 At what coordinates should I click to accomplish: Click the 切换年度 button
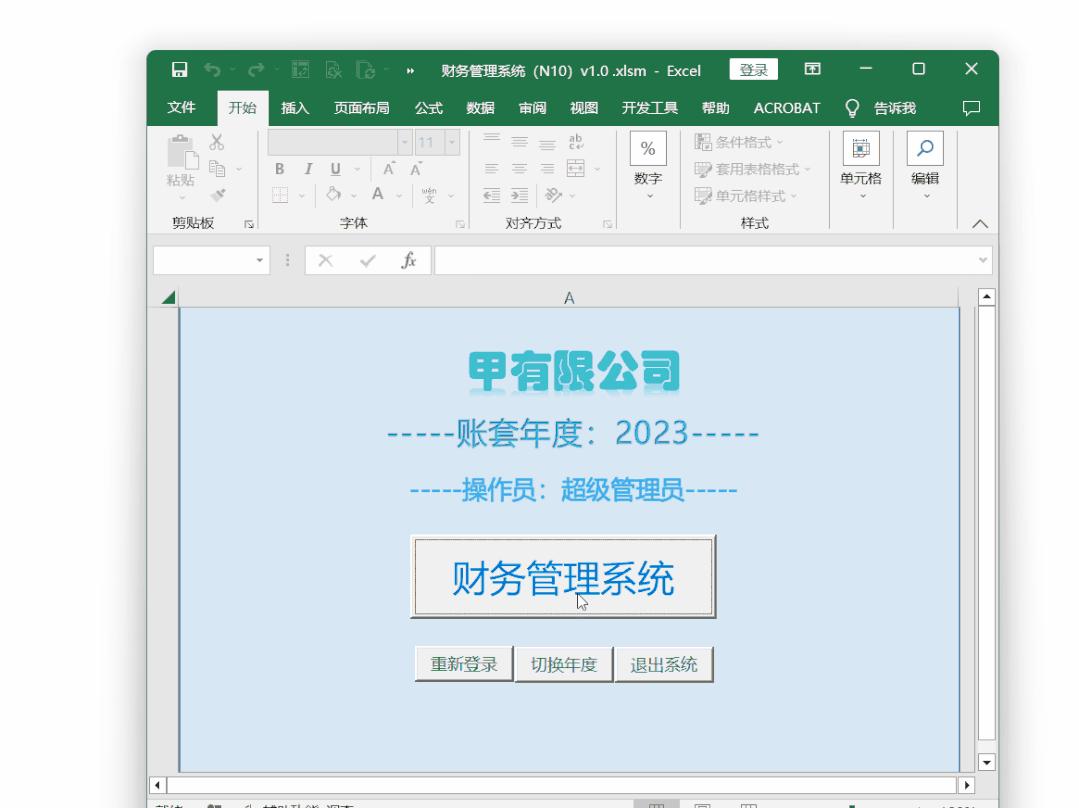click(x=563, y=663)
